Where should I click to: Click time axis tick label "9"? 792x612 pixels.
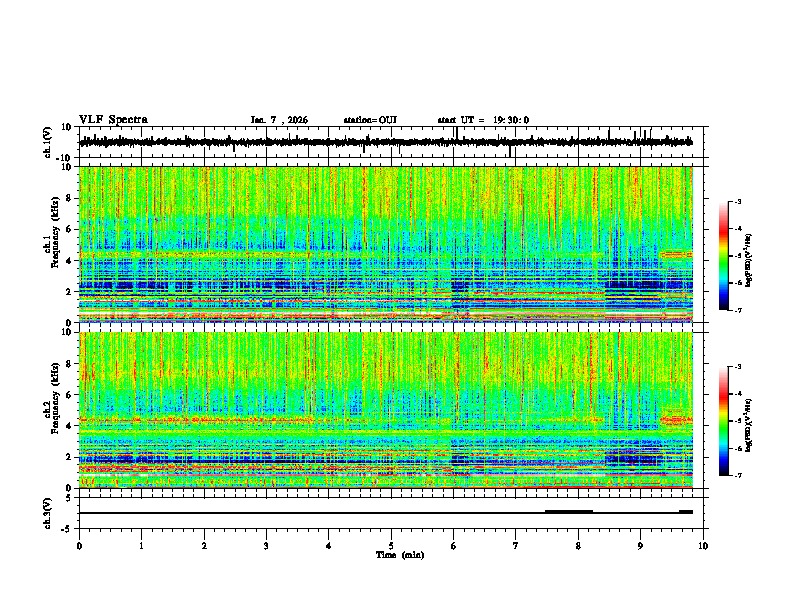click(x=640, y=546)
